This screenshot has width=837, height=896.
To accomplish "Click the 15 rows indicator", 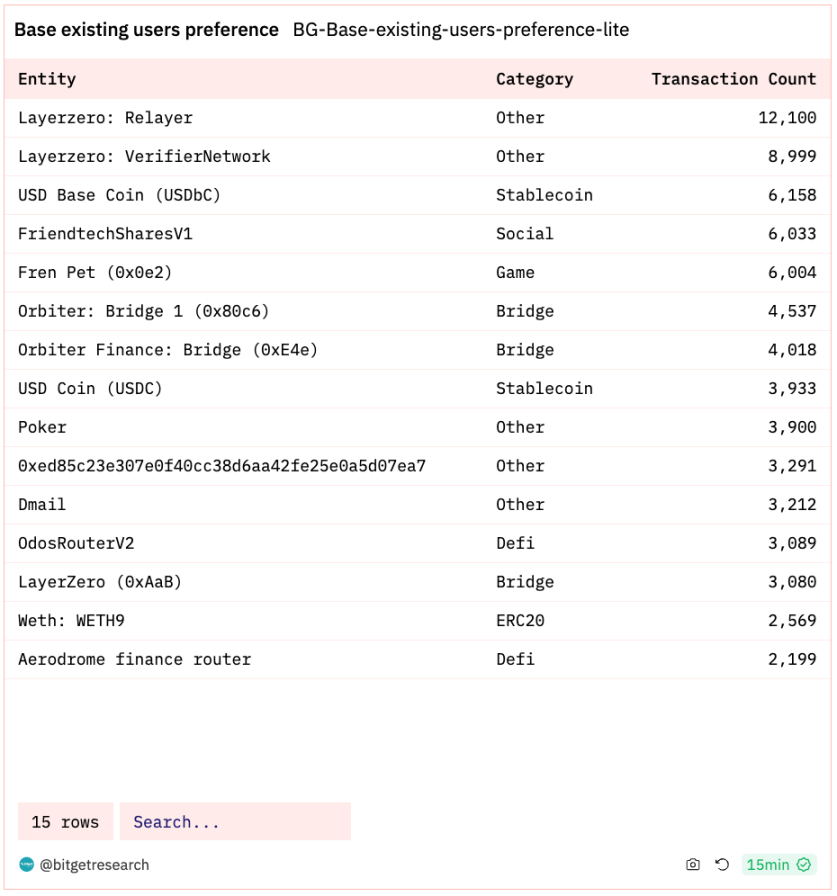I will pos(65,821).
